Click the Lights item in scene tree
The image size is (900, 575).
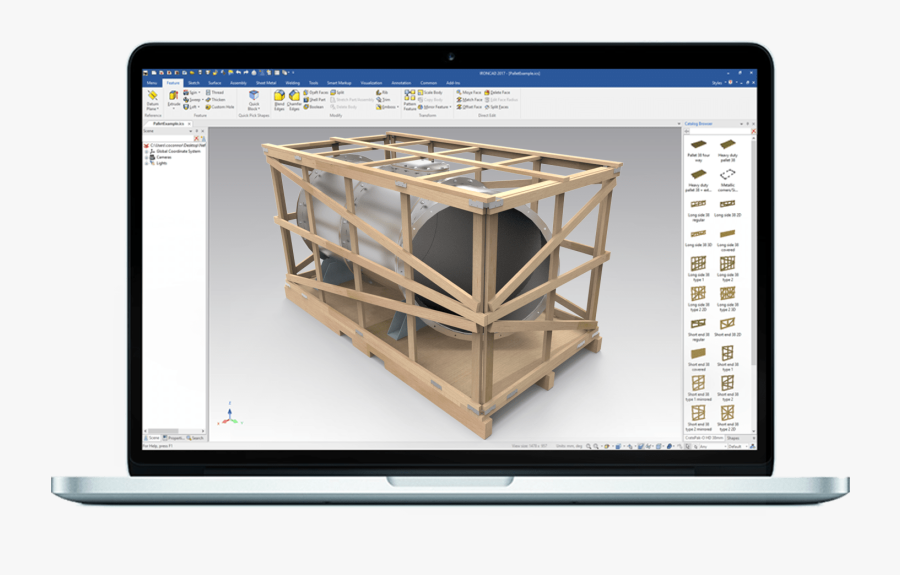tap(161, 163)
